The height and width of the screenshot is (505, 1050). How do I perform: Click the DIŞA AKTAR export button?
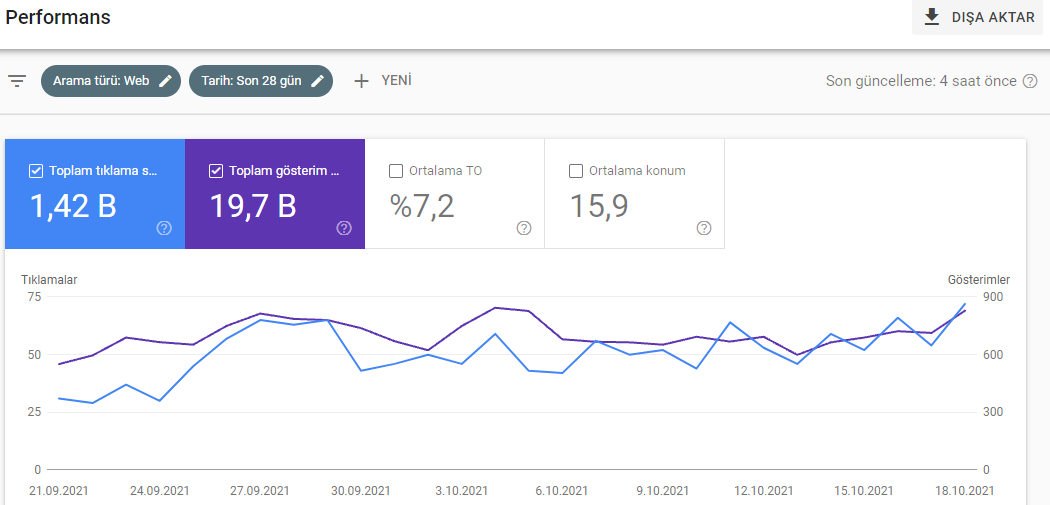(978, 17)
